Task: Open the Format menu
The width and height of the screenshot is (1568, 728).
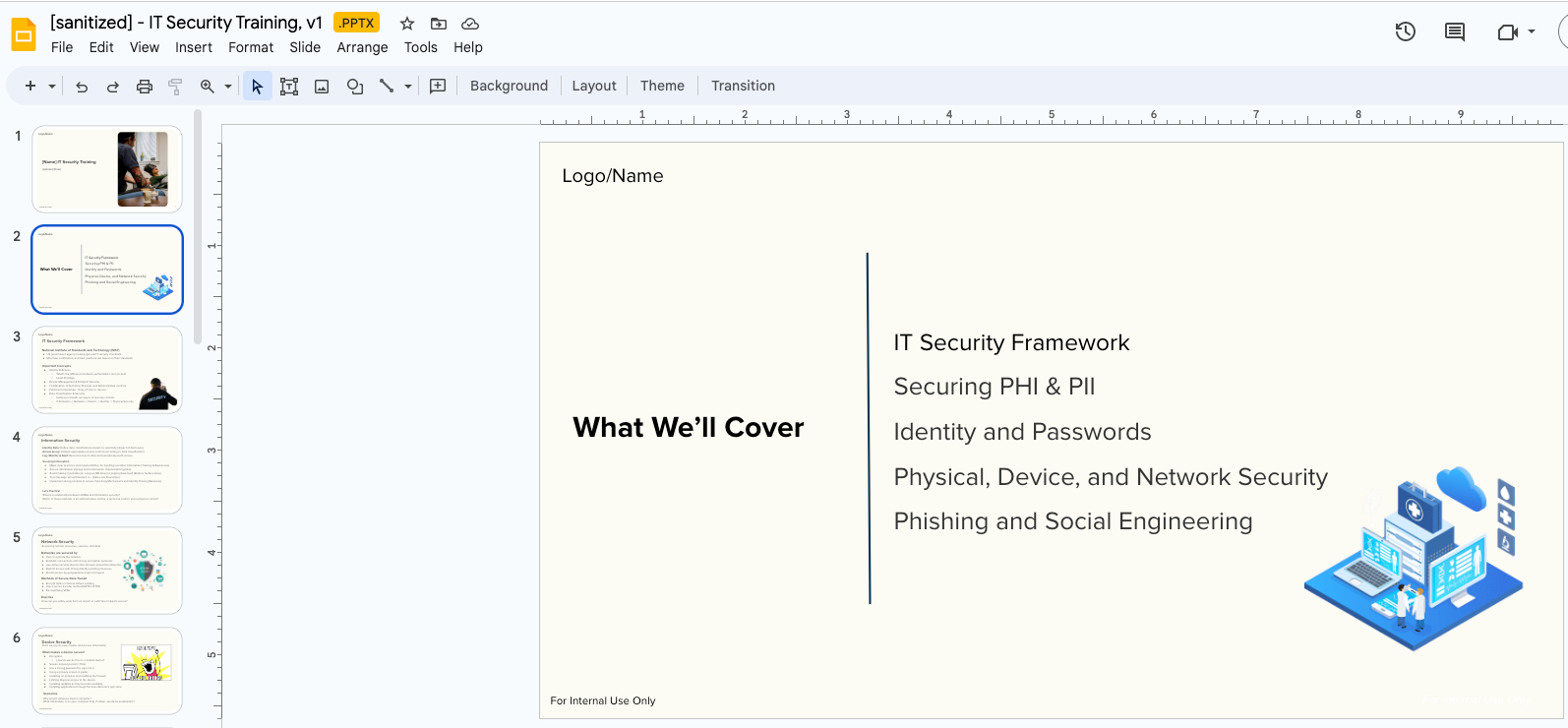Action: tap(251, 47)
